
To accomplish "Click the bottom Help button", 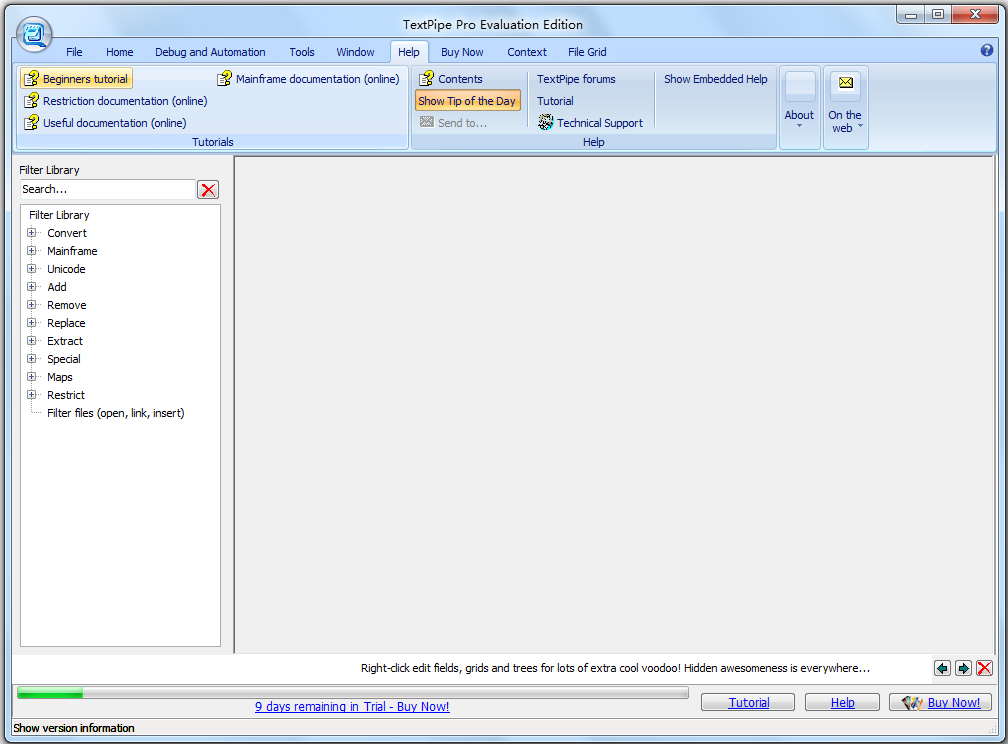I will click(x=842, y=703).
